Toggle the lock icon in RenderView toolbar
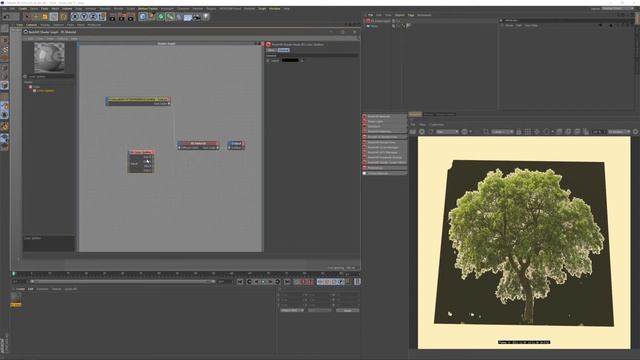 (519, 132)
